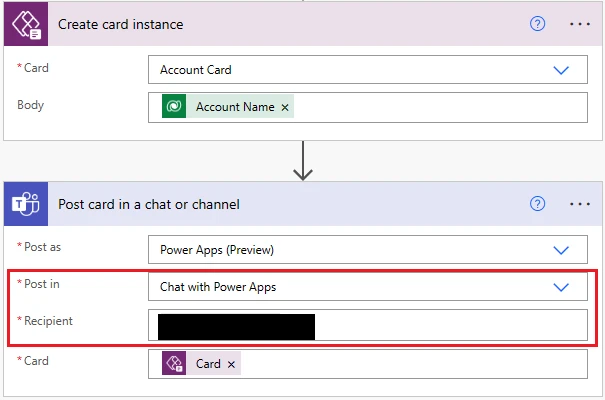Remove the Card token from the field
This screenshot has height=400, width=605.
pos(232,365)
